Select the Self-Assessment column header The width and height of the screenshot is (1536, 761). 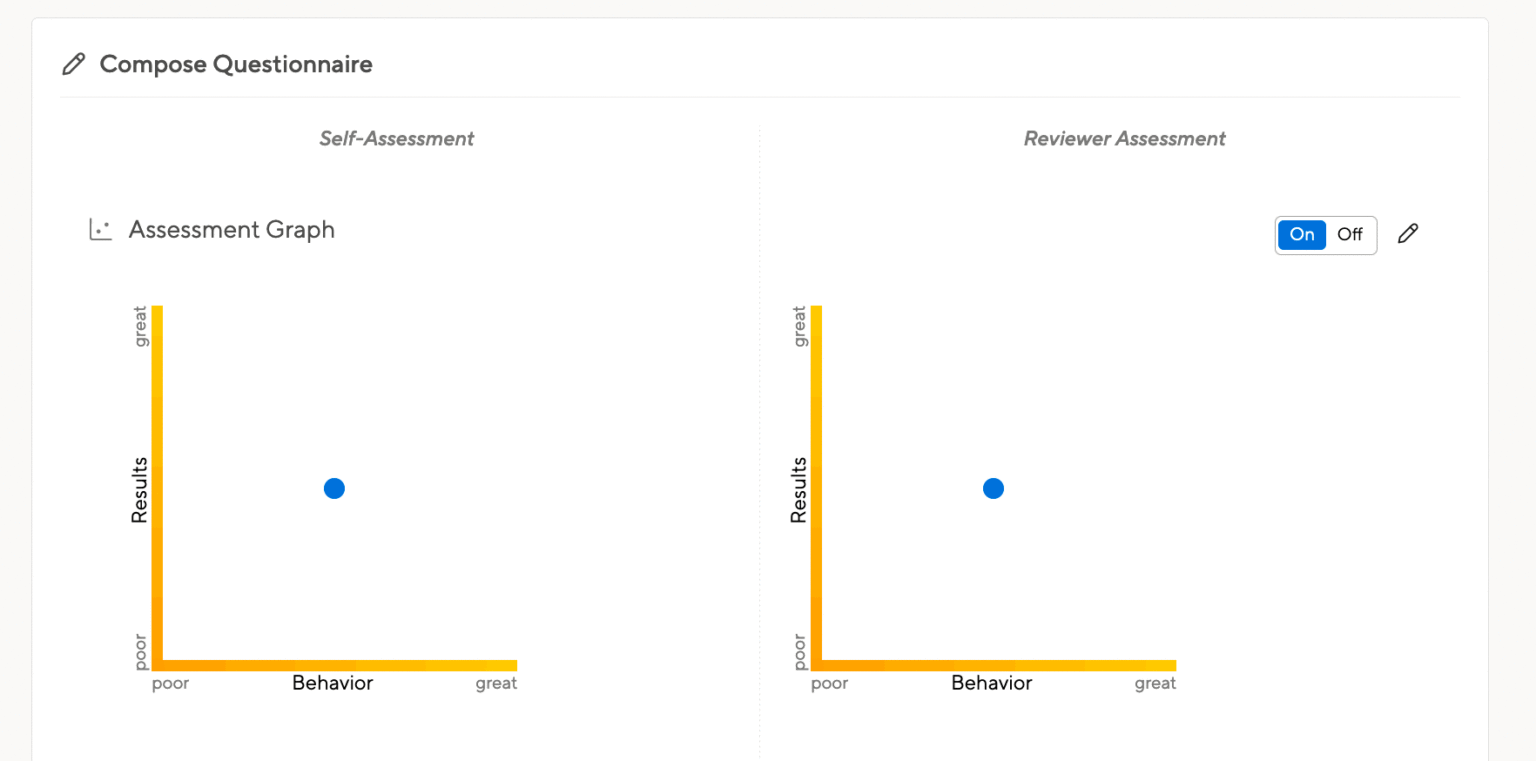tap(396, 138)
